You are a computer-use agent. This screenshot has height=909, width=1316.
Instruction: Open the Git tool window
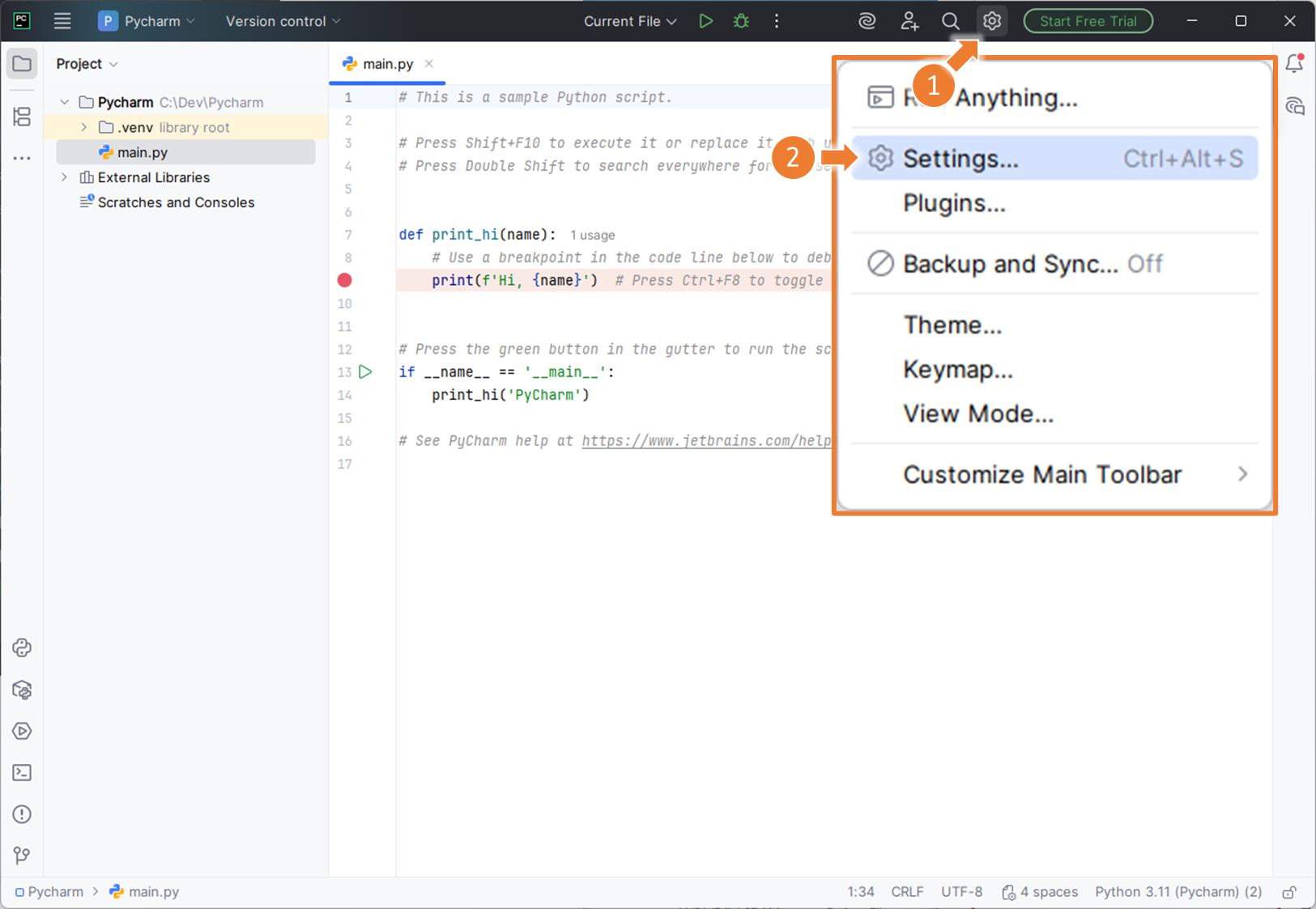pos(22,856)
